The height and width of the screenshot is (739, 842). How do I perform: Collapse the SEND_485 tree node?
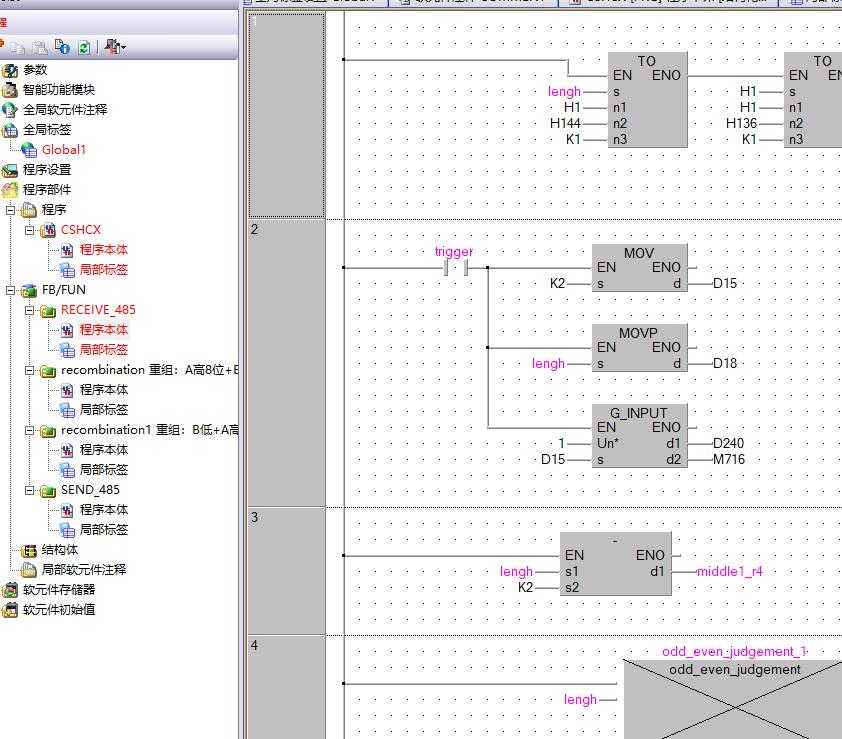pos(29,490)
